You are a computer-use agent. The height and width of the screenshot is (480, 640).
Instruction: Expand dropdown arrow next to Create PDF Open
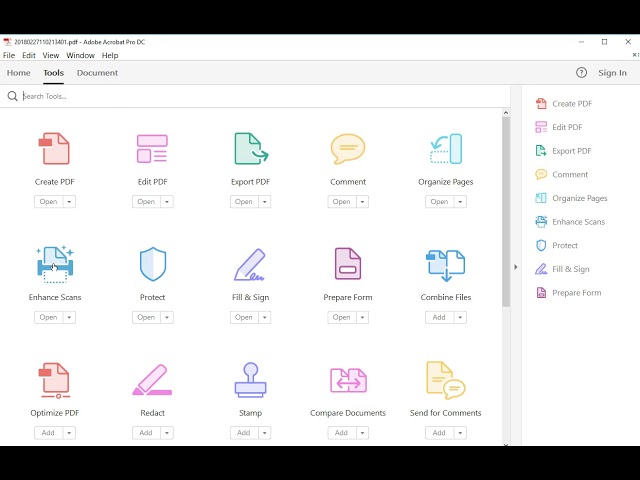pyautogui.click(x=69, y=202)
